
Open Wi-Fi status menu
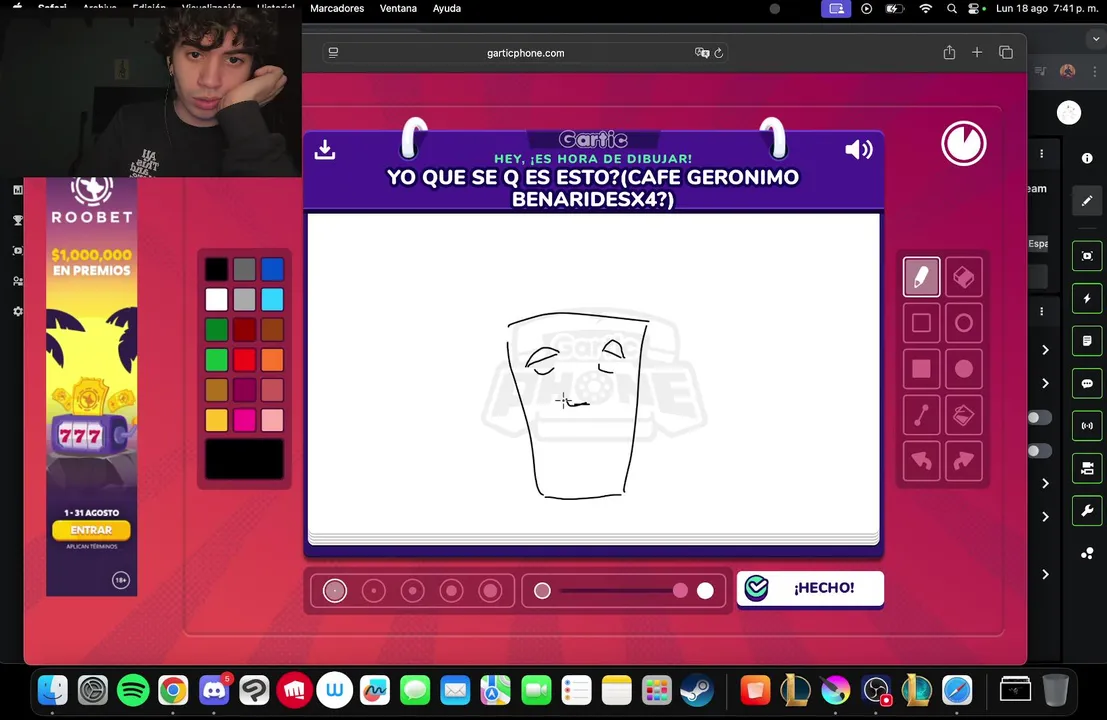926,8
